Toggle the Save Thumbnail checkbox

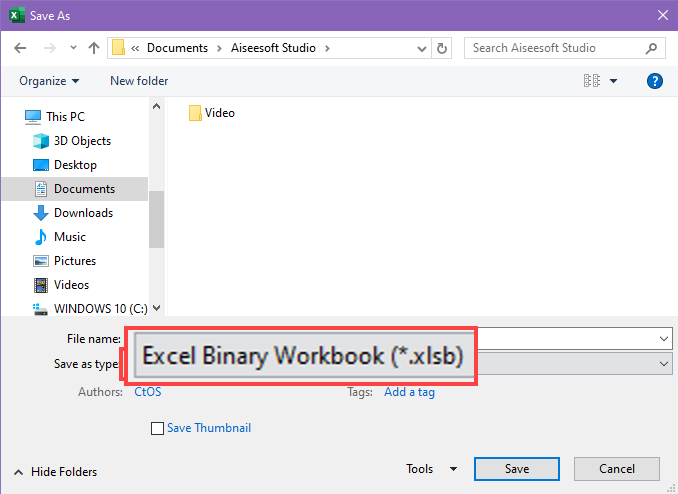click(x=157, y=428)
